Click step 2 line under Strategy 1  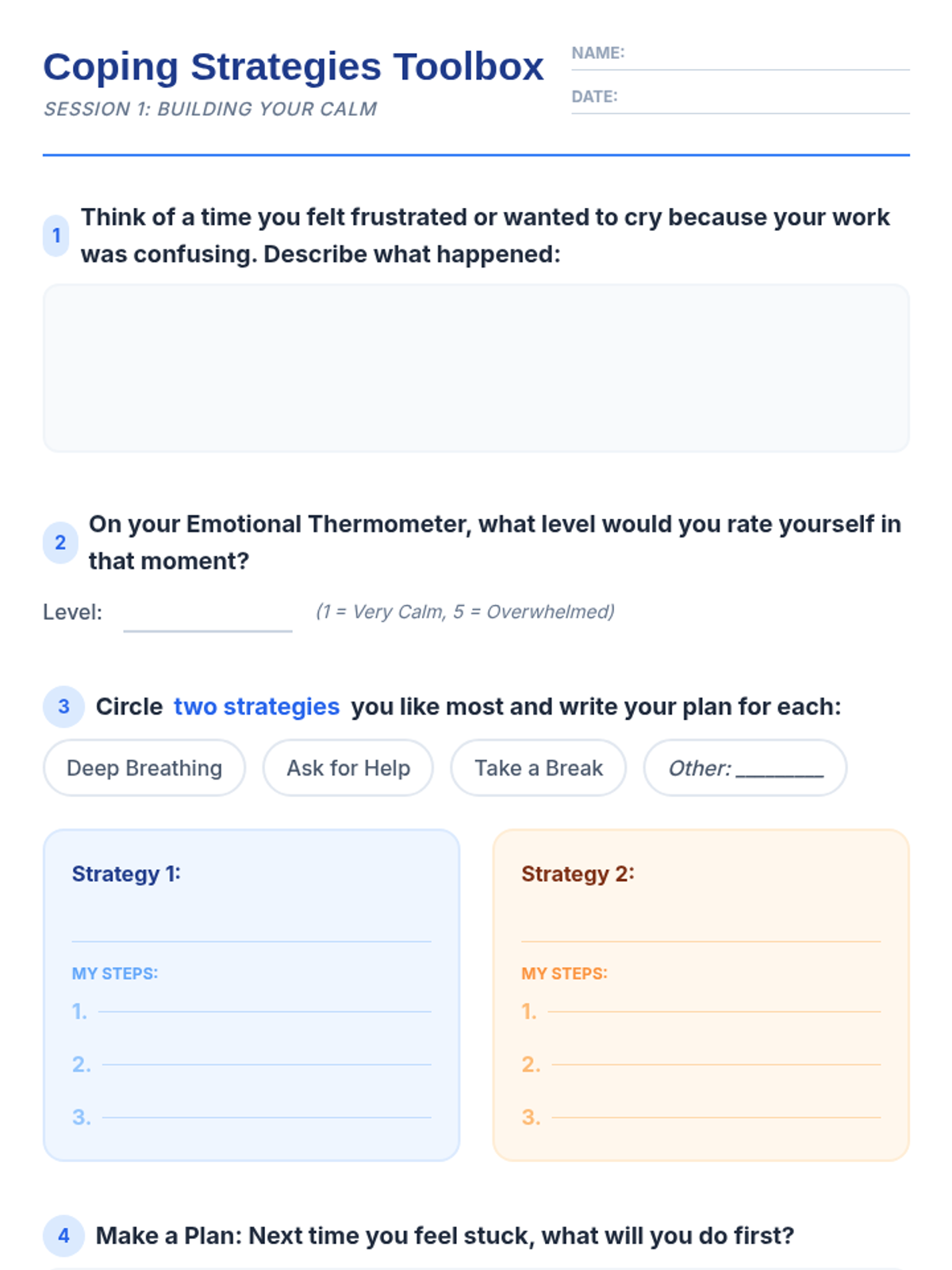[267, 1057]
